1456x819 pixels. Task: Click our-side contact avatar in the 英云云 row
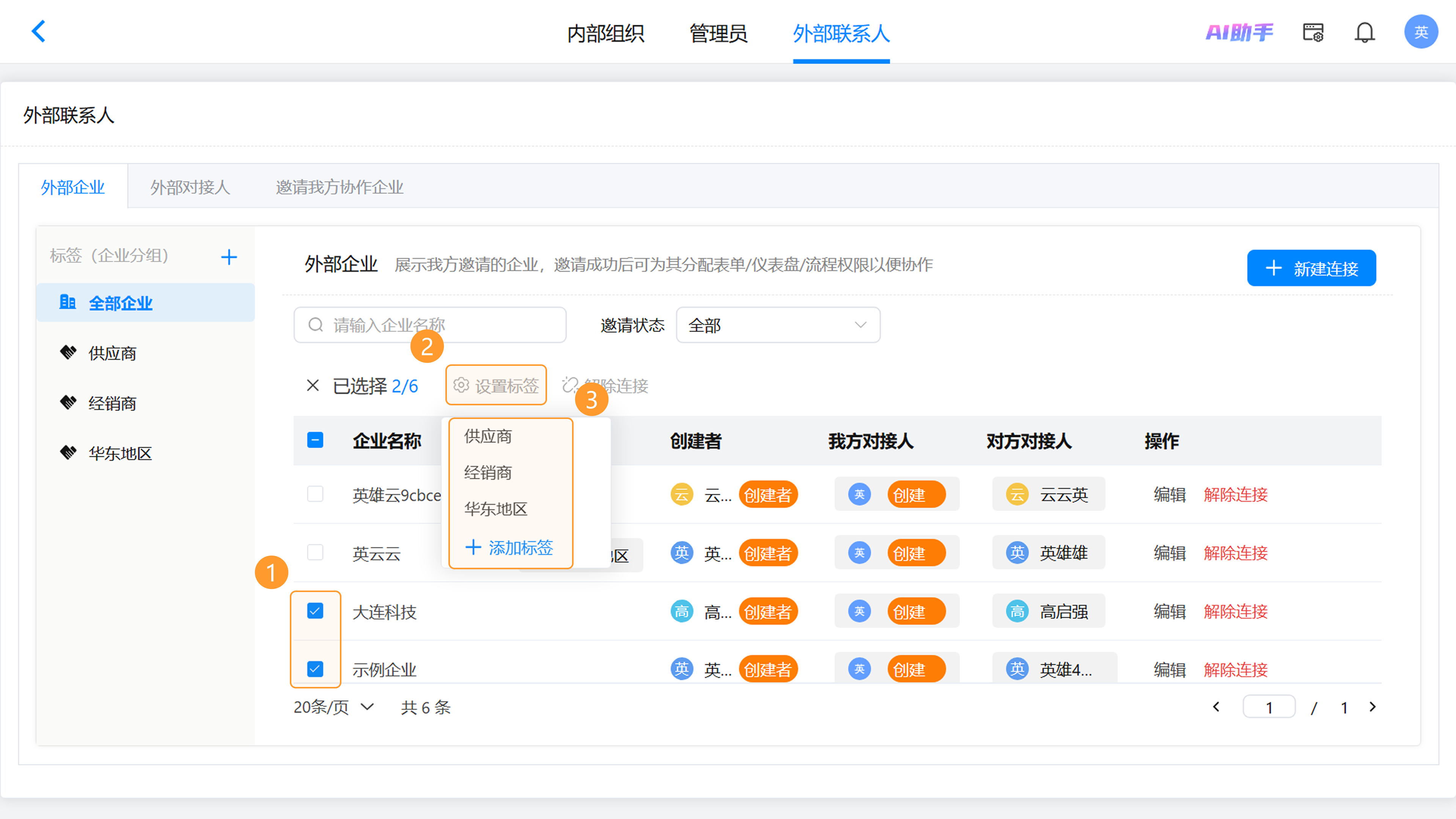859,553
